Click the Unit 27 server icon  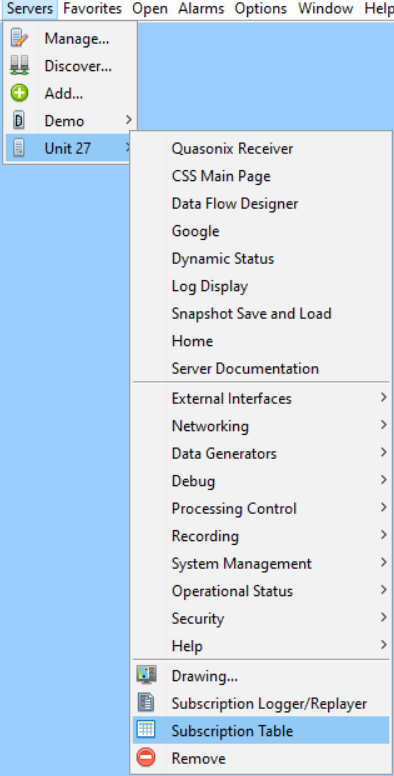(x=19, y=148)
